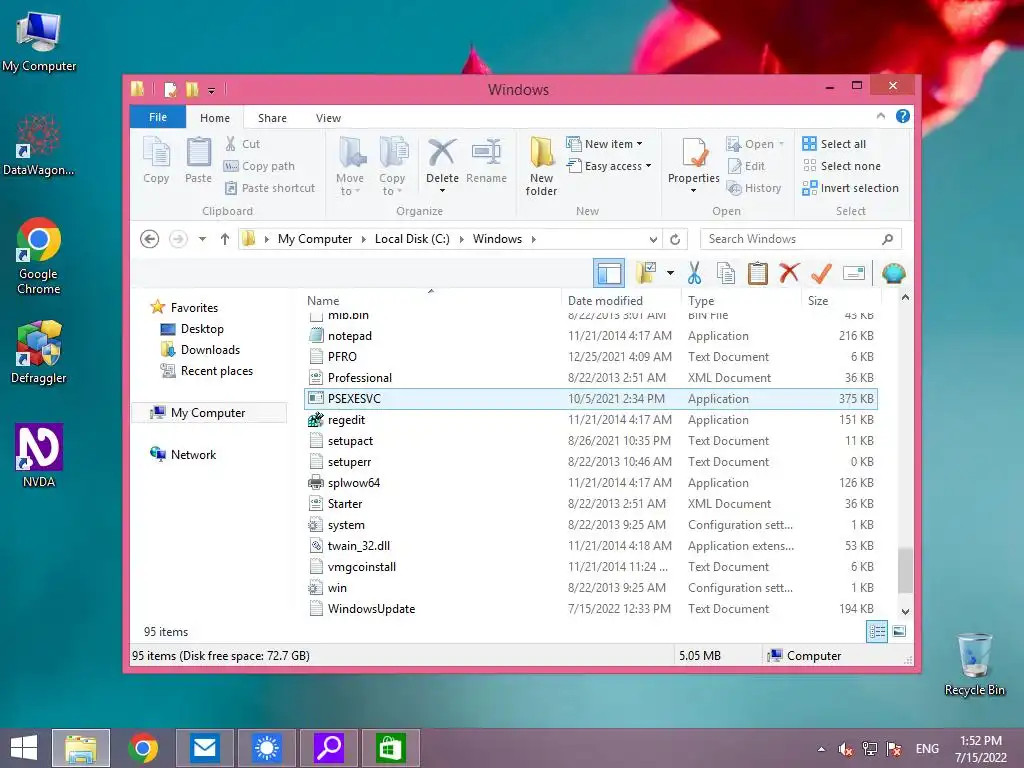Click Paste shortcut in ribbon
This screenshot has height=768, width=1024.
pos(270,188)
